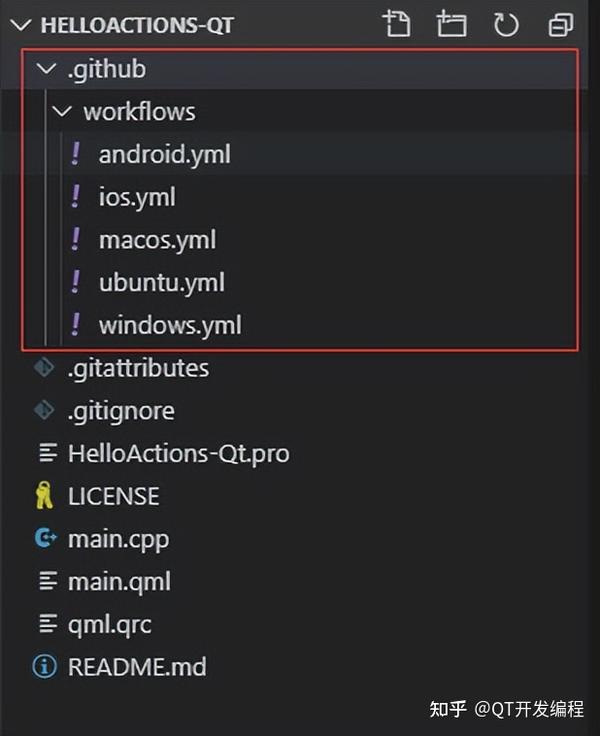The width and height of the screenshot is (600, 736).
Task: Click the YAML icon beside android.yml
Action: coord(75,154)
